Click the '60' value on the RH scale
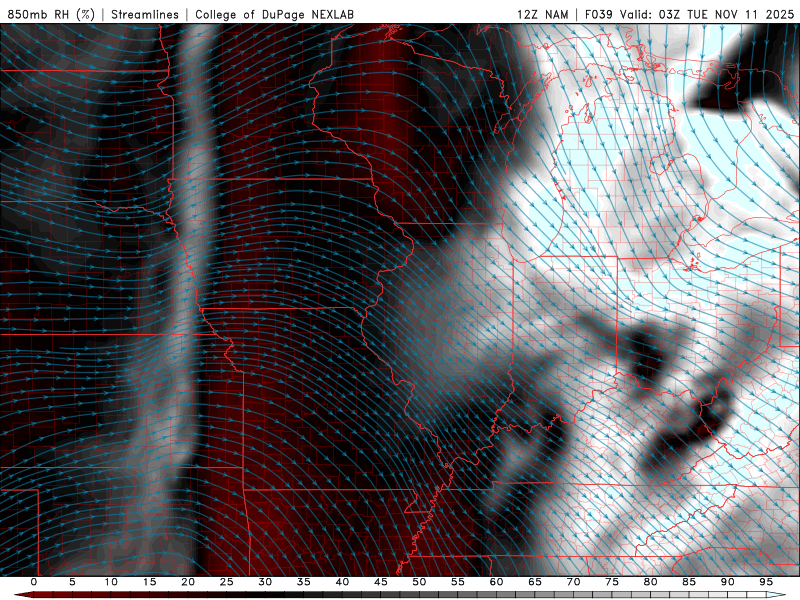The width and height of the screenshot is (800, 600). coord(496,582)
